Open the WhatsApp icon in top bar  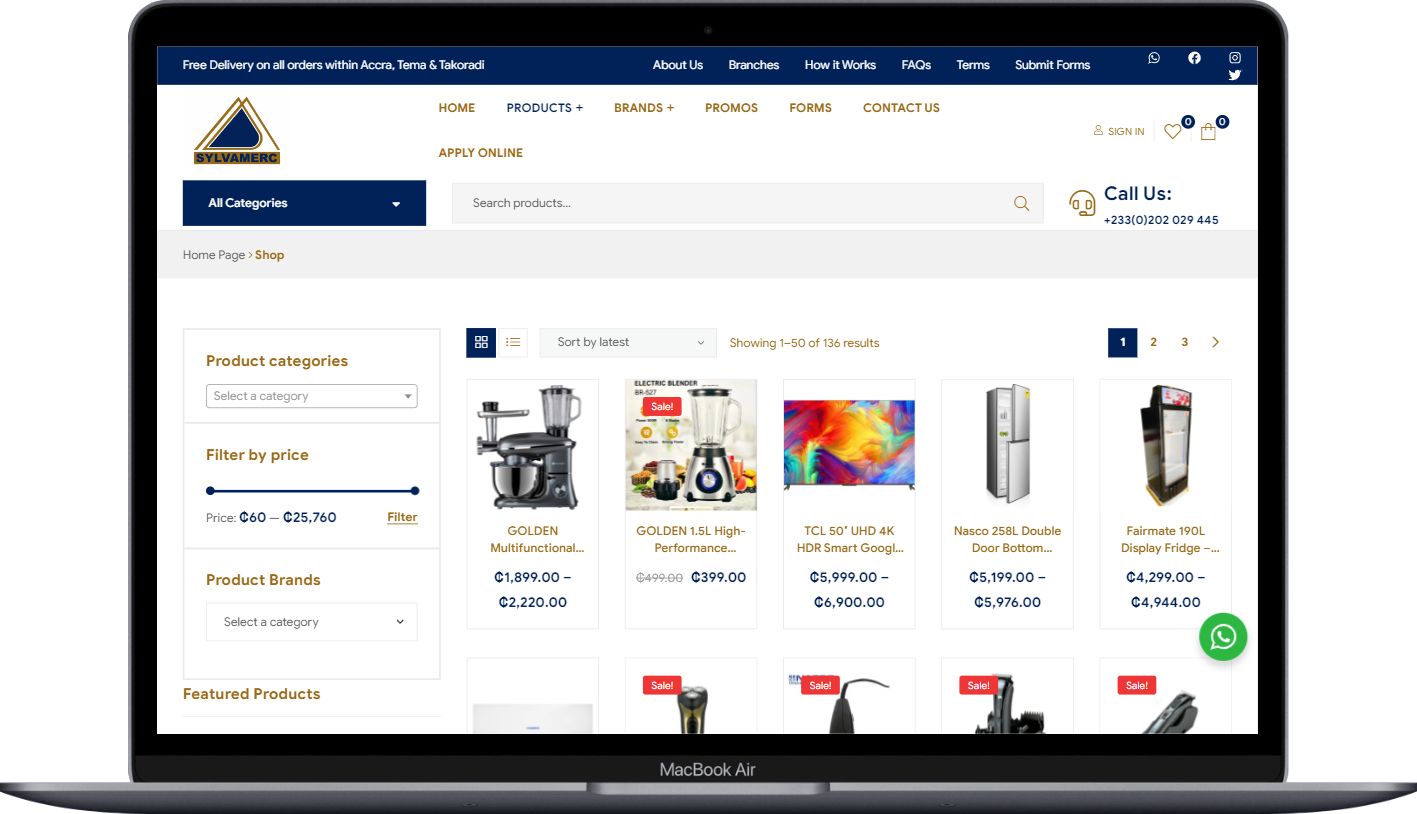[x=1154, y=58]
